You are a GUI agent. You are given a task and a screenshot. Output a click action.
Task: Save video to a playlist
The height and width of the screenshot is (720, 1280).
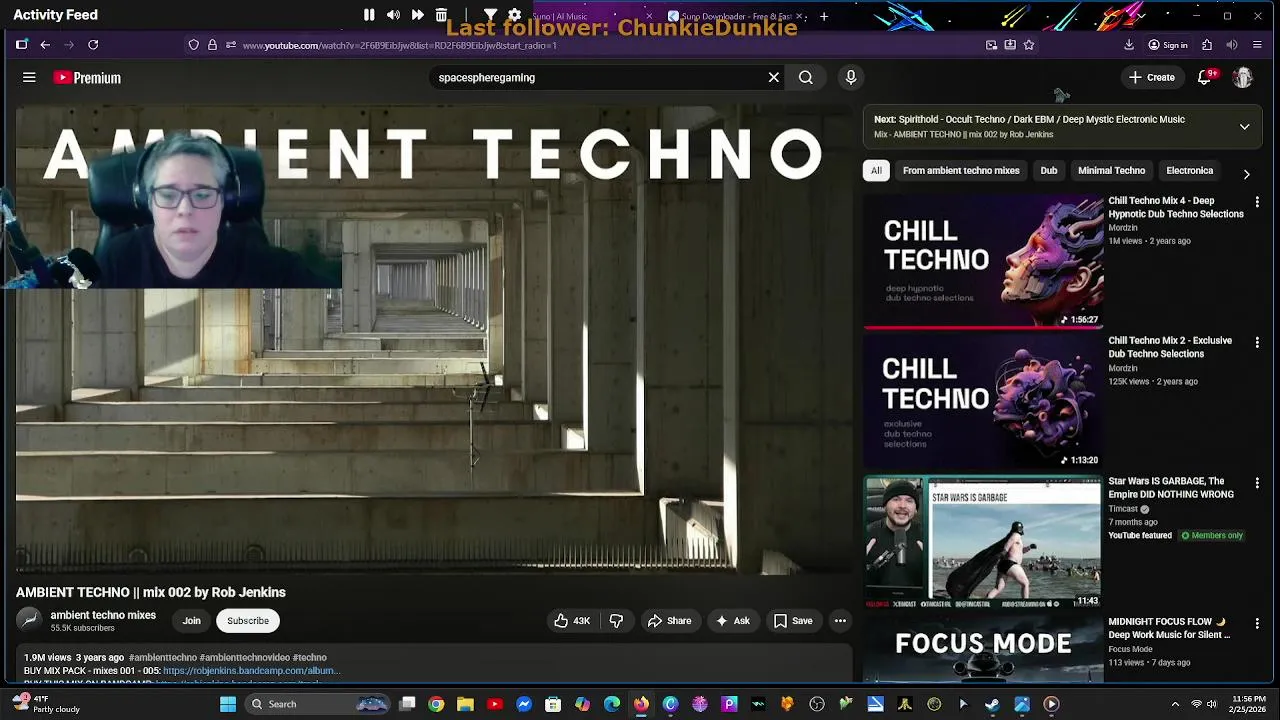pos(793,621)
